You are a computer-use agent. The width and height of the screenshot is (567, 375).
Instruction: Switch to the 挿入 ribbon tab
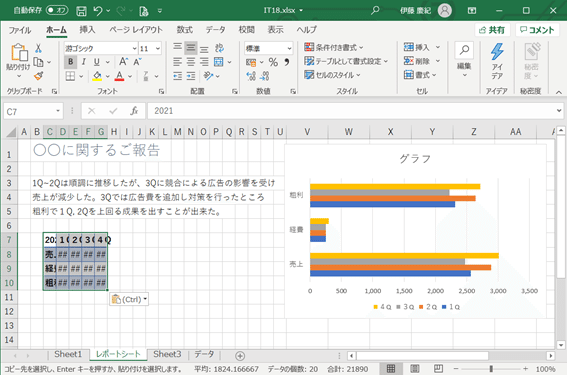88,30
